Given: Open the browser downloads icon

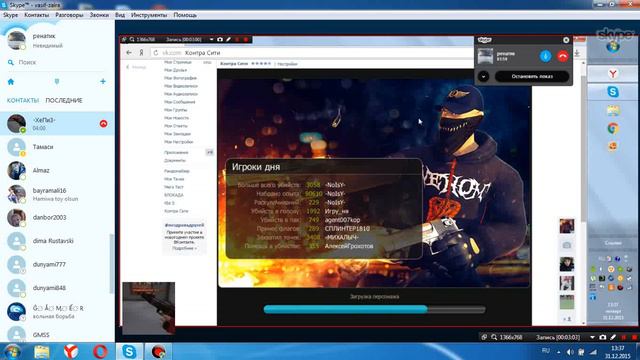Looking at the screenshot, I should click(577, 53).
